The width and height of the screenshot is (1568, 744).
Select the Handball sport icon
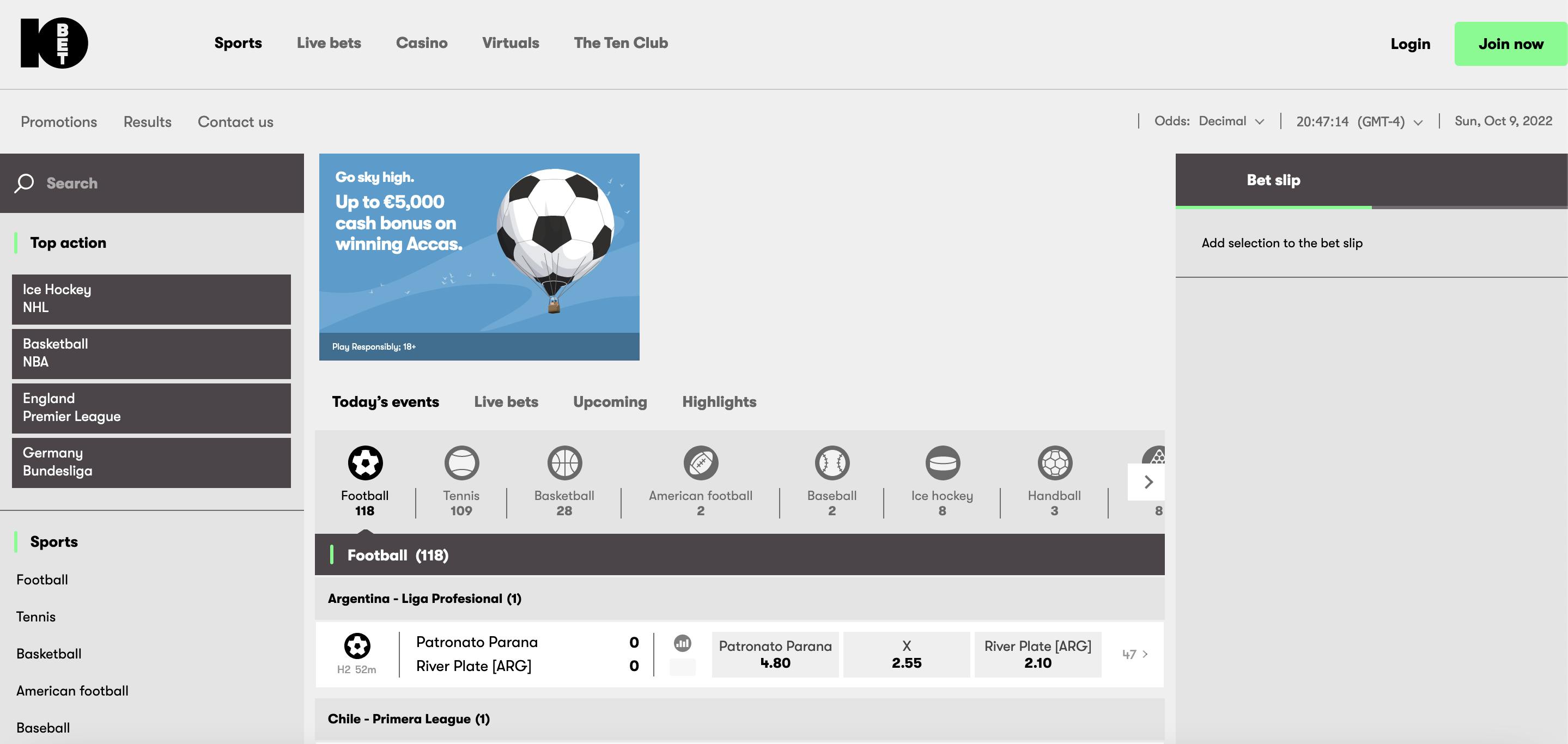pyautogui.click(x=1054, y=464)
